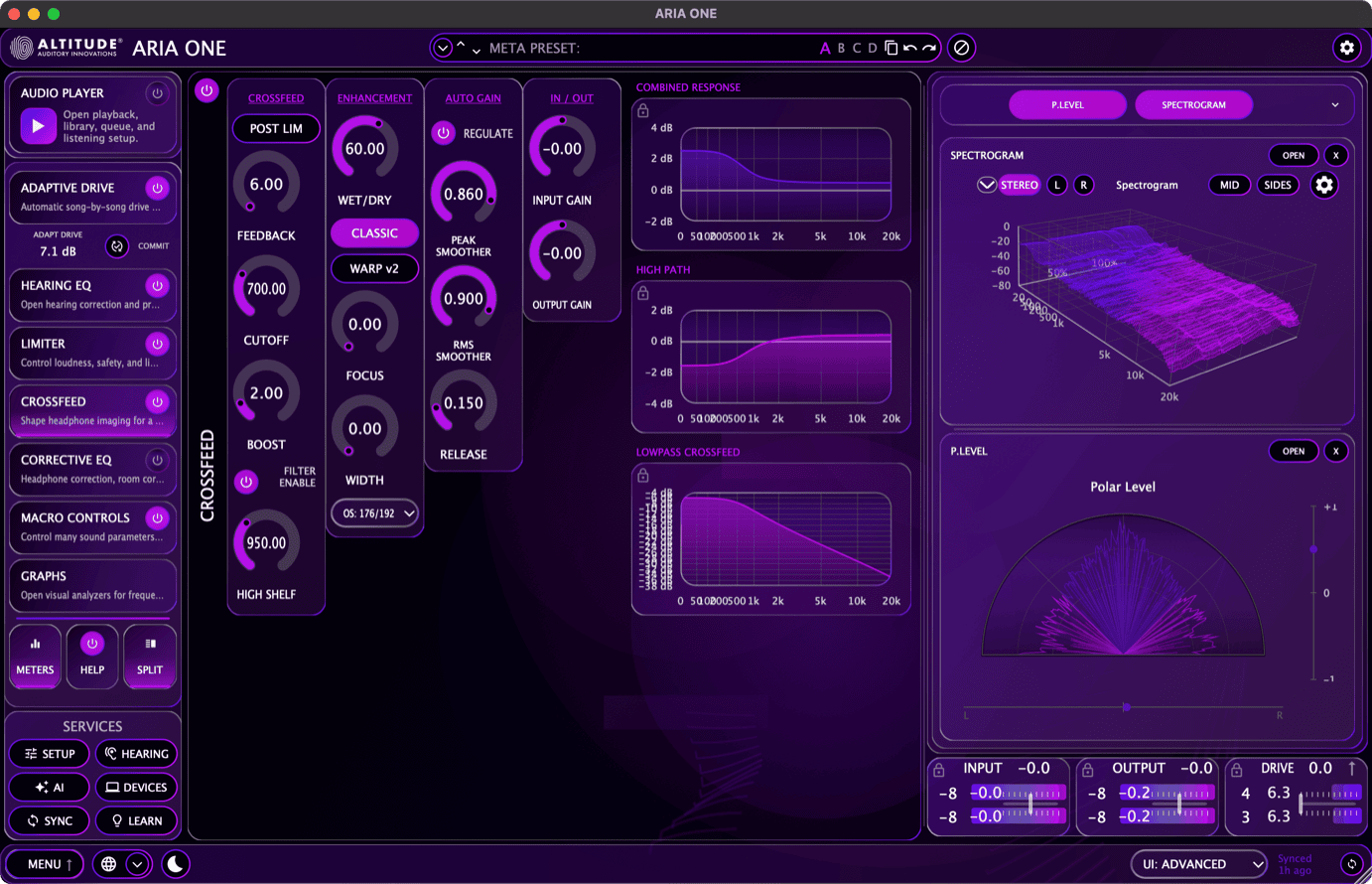The image size is (1372, 884).
Task: Open the MENU button at bottom left
Action: 45,864
